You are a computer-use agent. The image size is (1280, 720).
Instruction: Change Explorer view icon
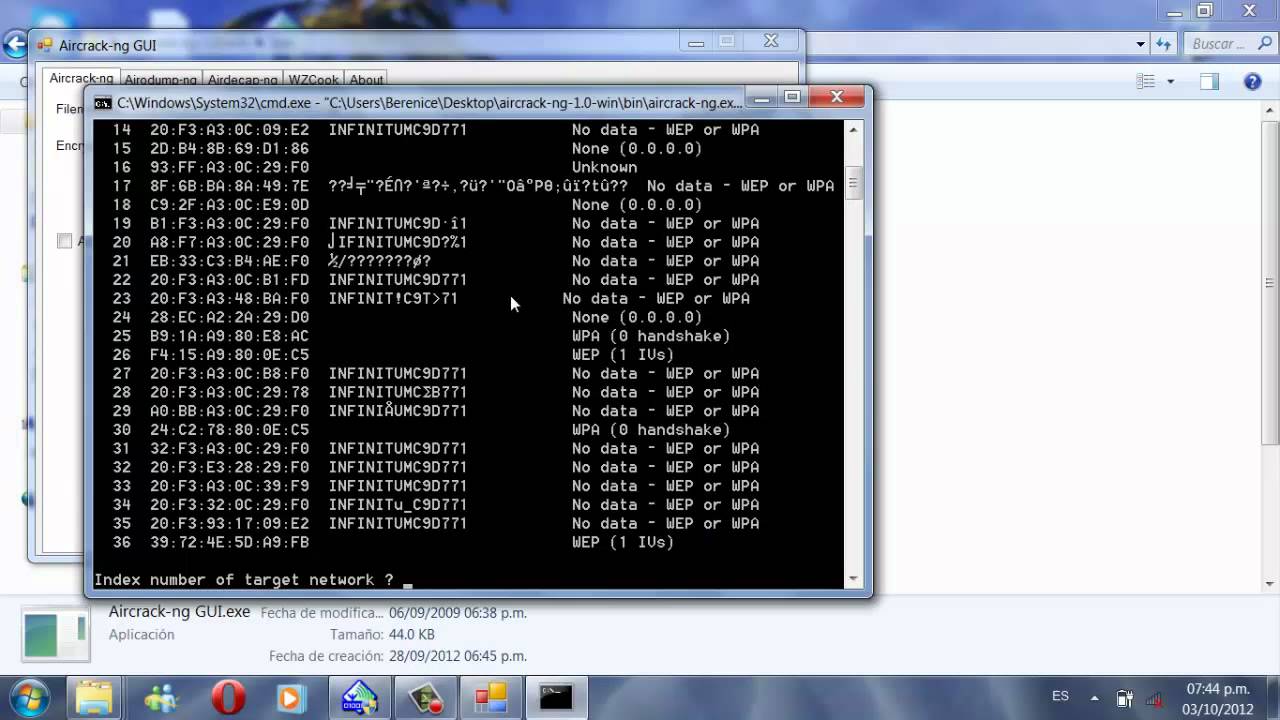pos(1146,82)
